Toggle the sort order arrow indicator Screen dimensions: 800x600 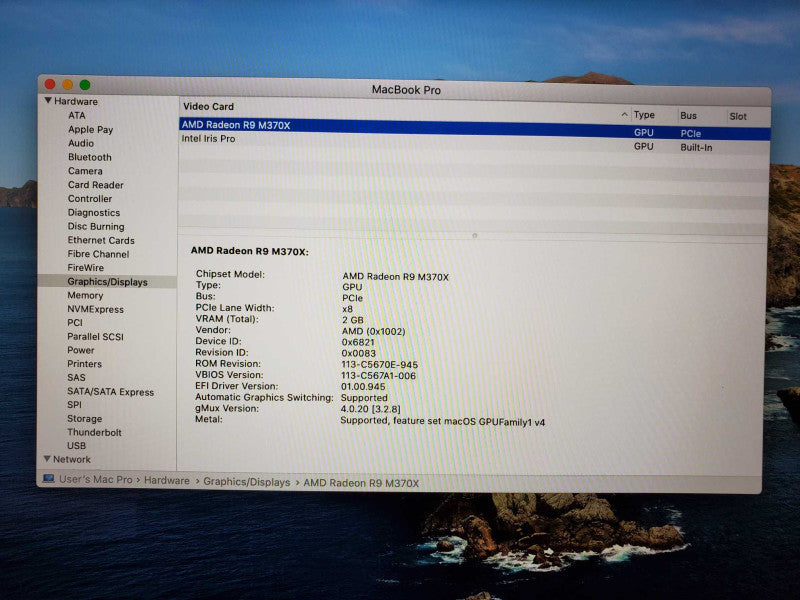(624, 114)
